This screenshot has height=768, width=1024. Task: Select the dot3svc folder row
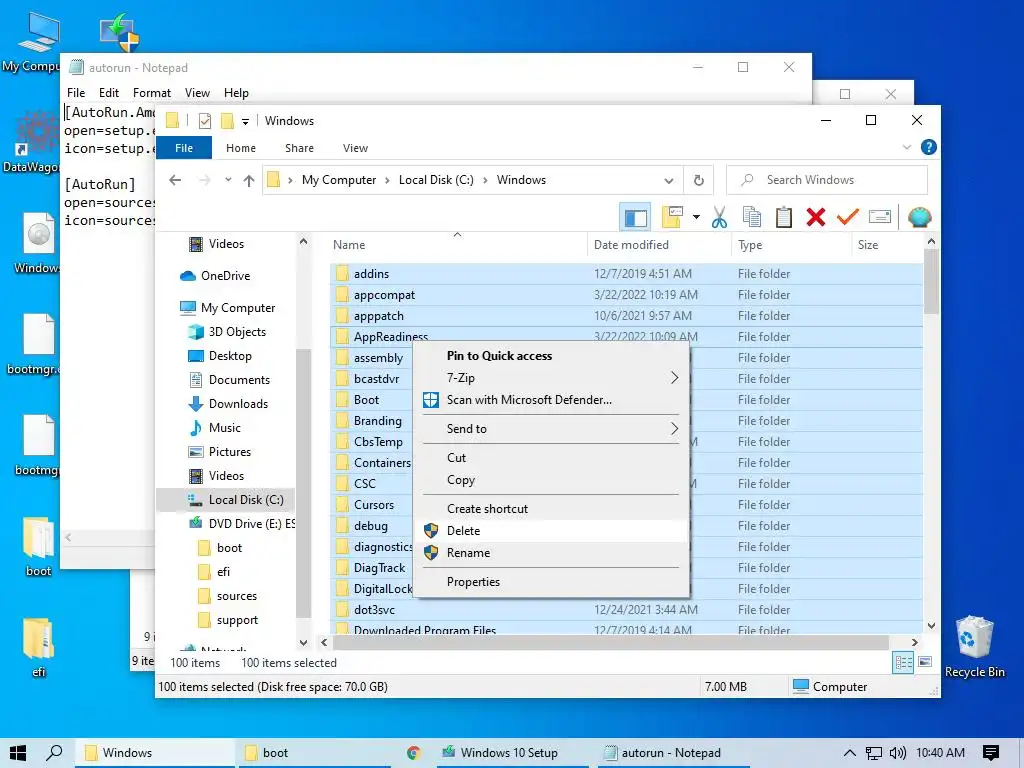(626, 610)
